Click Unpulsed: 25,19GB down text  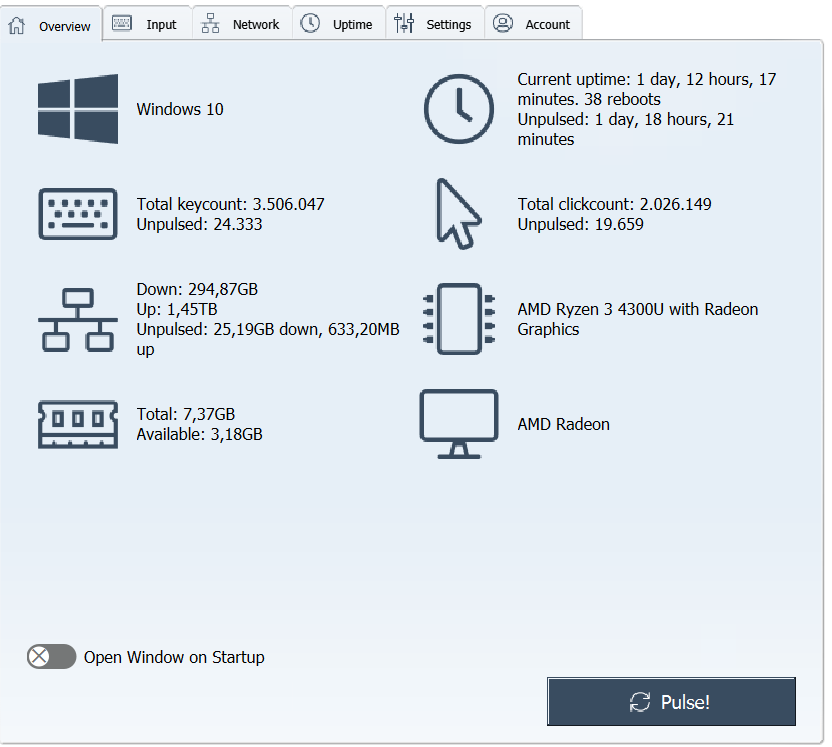coord(268,340)
